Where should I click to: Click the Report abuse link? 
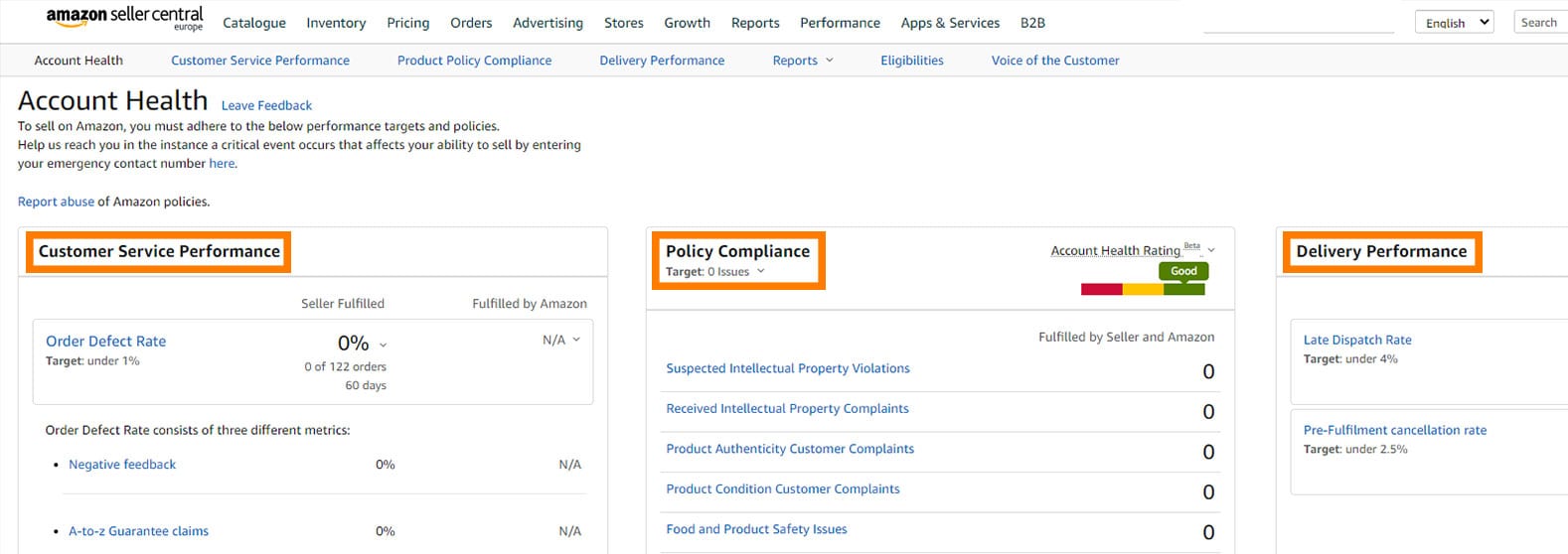click(56, 202)
